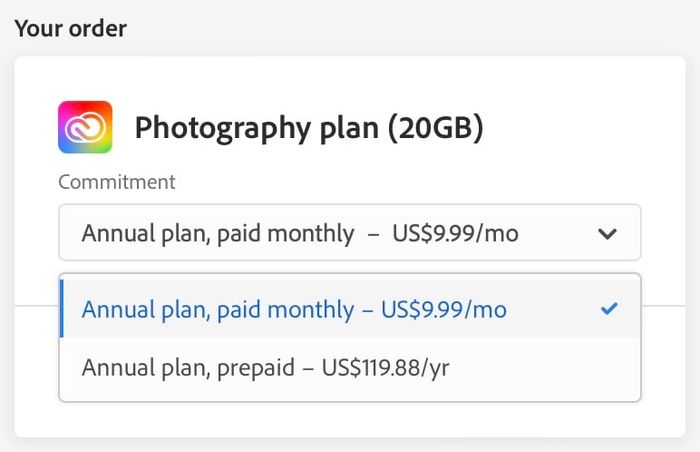
Task: Select Annual plan, prepaid US$119.88/yr option
Action: click(x=350, y=368)
